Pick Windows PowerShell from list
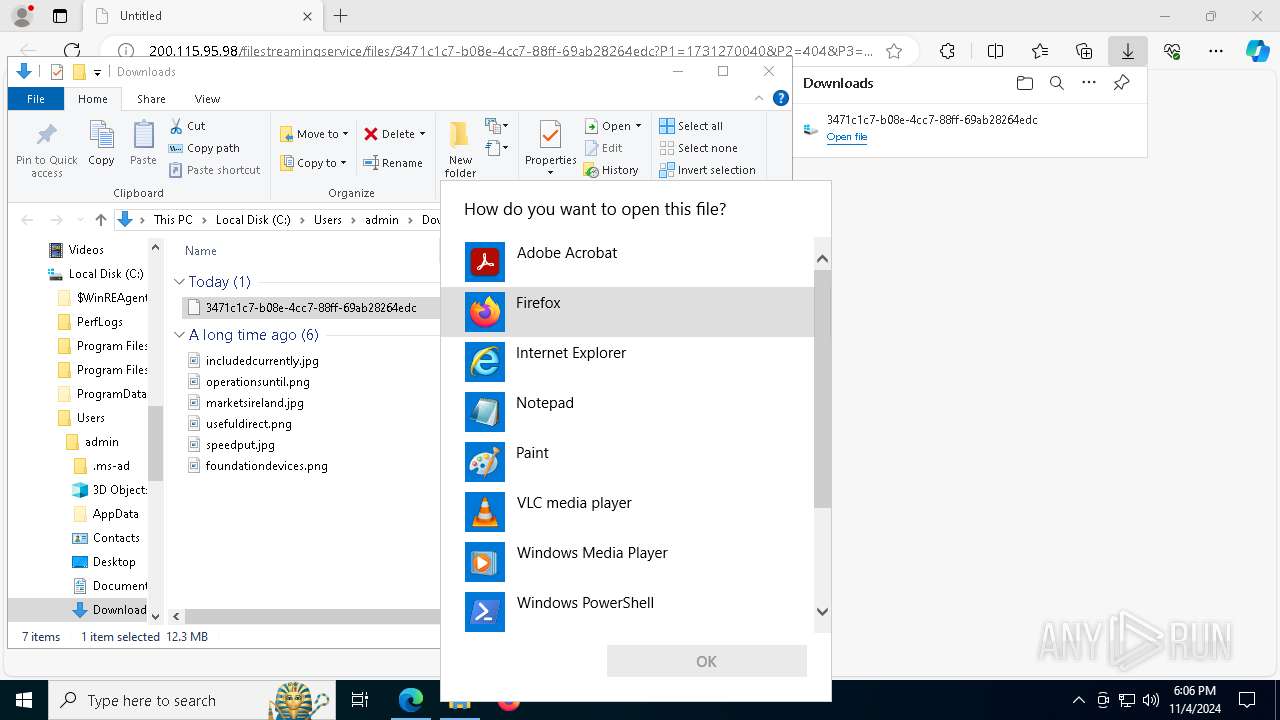 pyautogui.click(x=628, y=612)
